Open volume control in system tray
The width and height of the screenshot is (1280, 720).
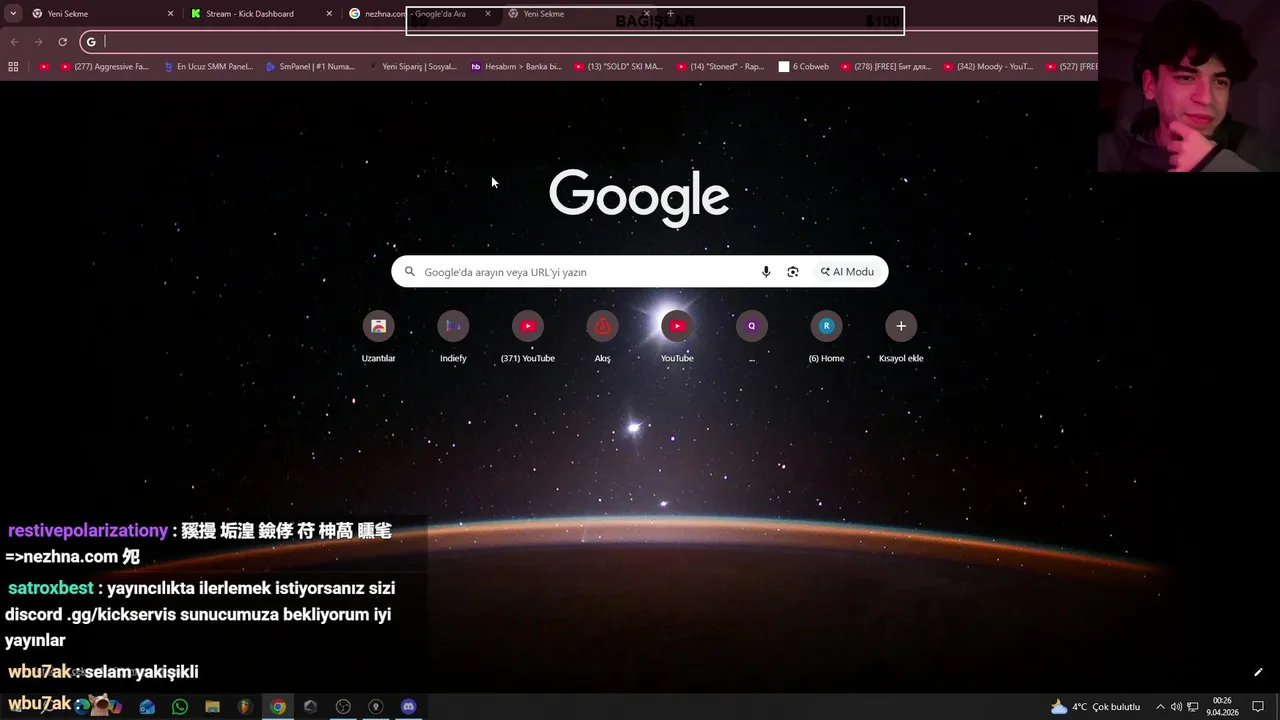(x=1176, y=707)
